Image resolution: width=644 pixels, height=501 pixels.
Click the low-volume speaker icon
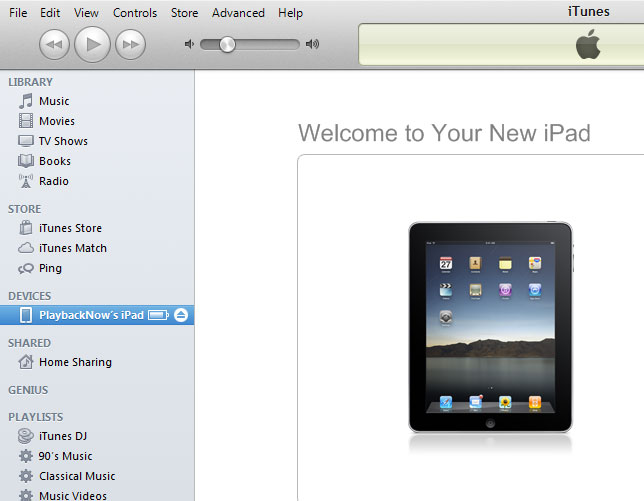(x=189, y=44)
